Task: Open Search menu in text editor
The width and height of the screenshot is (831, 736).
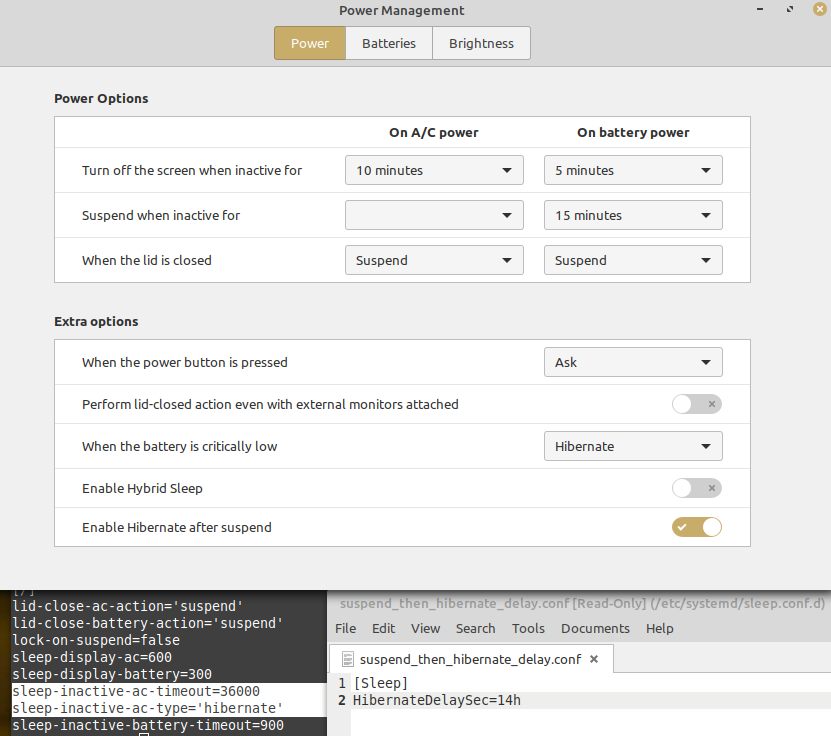Action: (x=475, y=628)
